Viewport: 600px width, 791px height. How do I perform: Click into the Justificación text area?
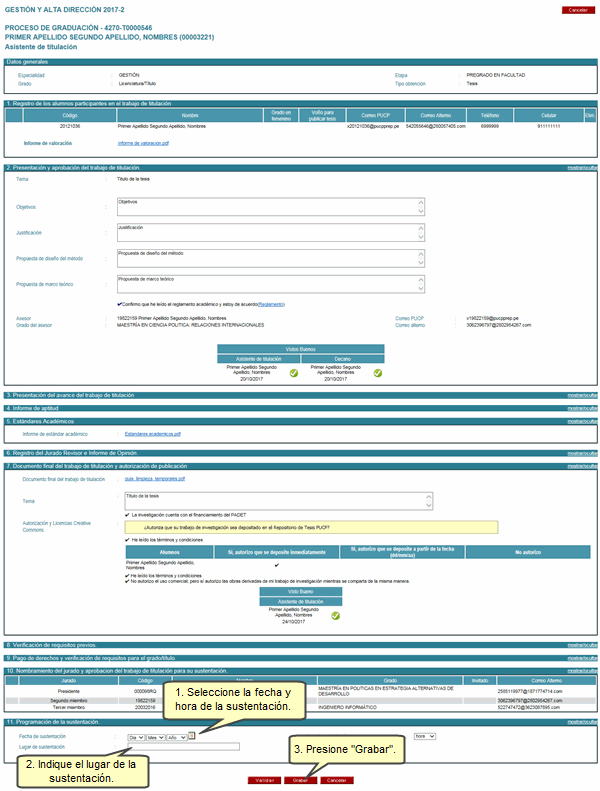(x=271, y=233)
